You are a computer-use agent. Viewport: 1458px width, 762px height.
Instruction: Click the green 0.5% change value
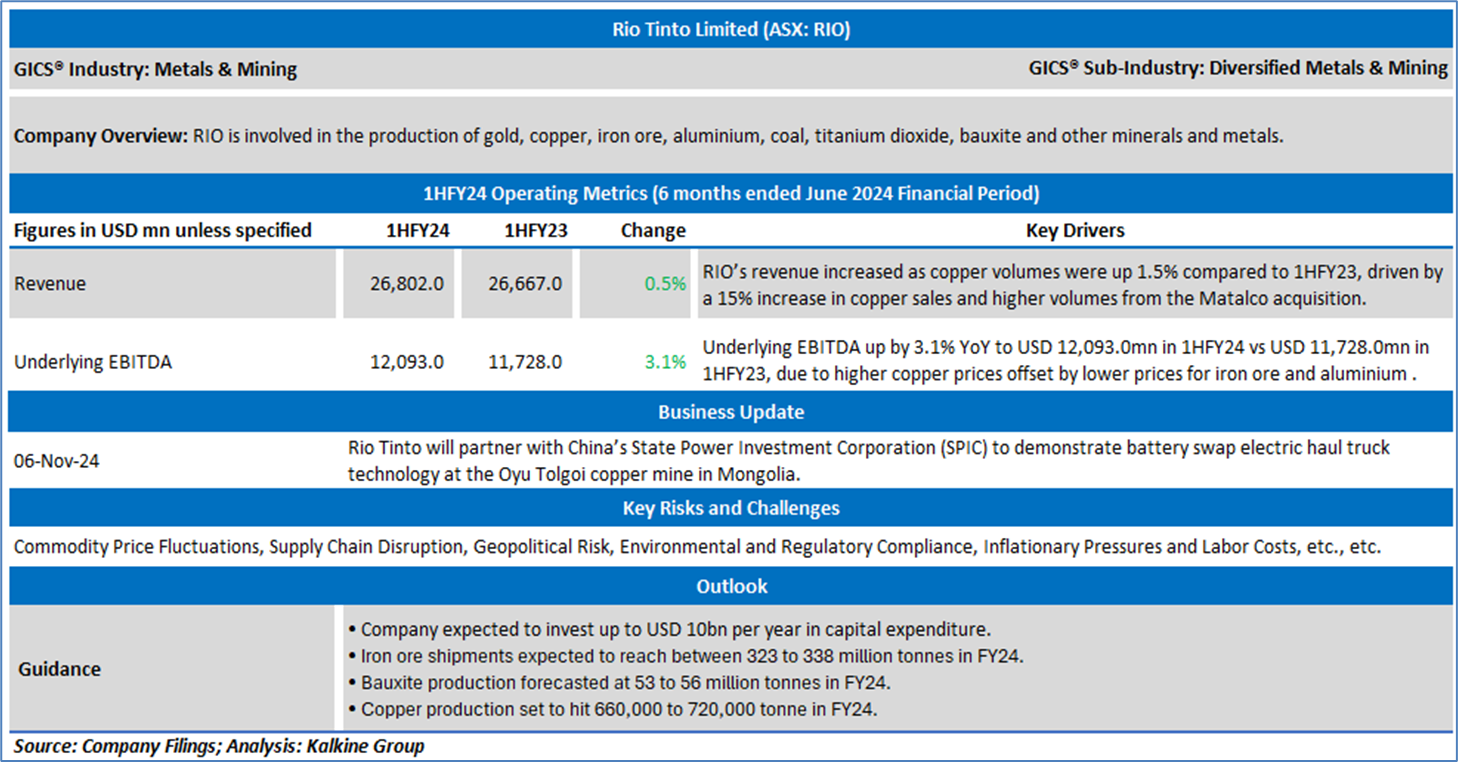(666, 284)
